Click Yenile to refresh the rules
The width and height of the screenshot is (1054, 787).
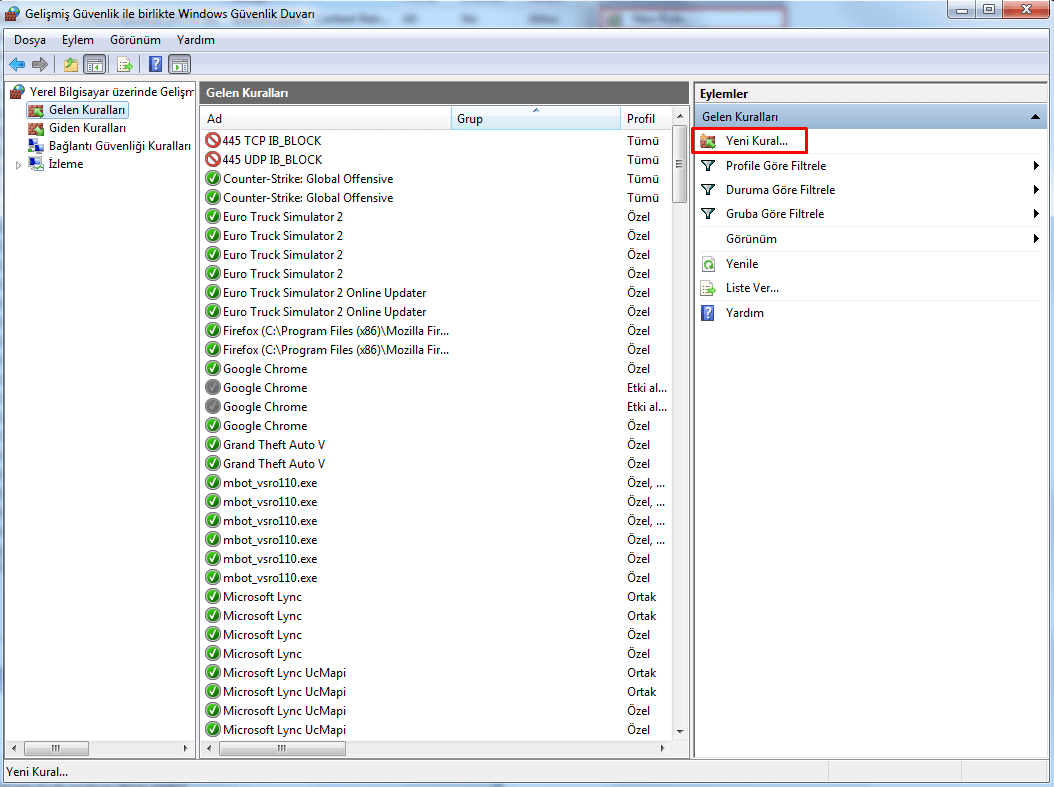[741, 264]
